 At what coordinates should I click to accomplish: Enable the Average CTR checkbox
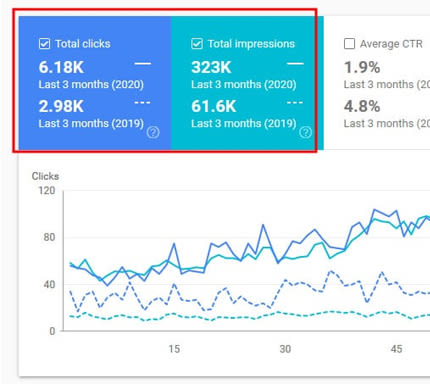349,44
